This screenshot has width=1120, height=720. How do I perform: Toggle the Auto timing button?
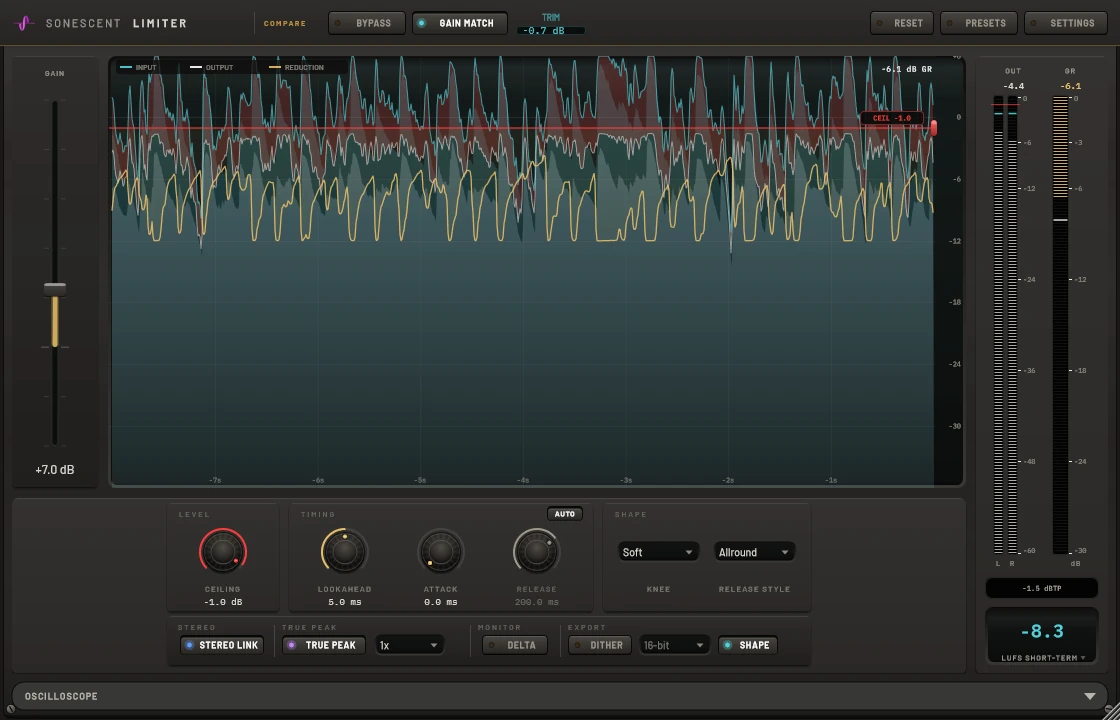[x=564, y=514]
